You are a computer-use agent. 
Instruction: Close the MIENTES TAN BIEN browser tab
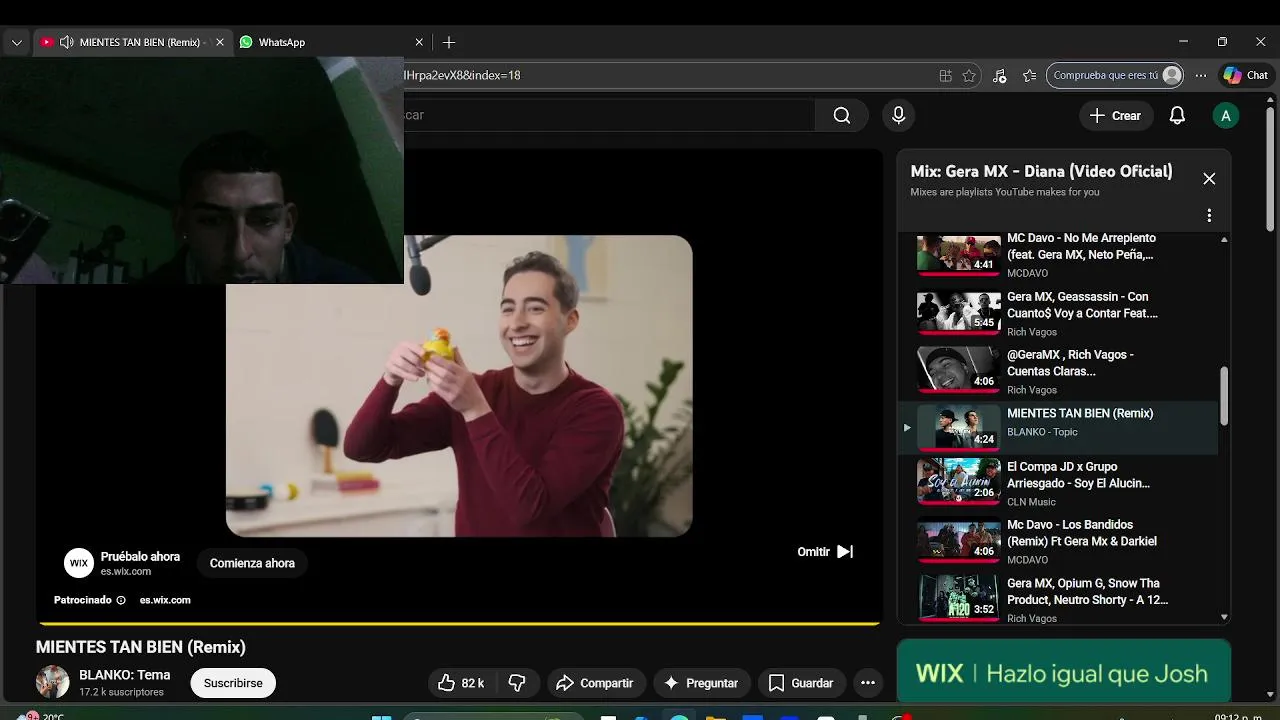click(220, 42)
